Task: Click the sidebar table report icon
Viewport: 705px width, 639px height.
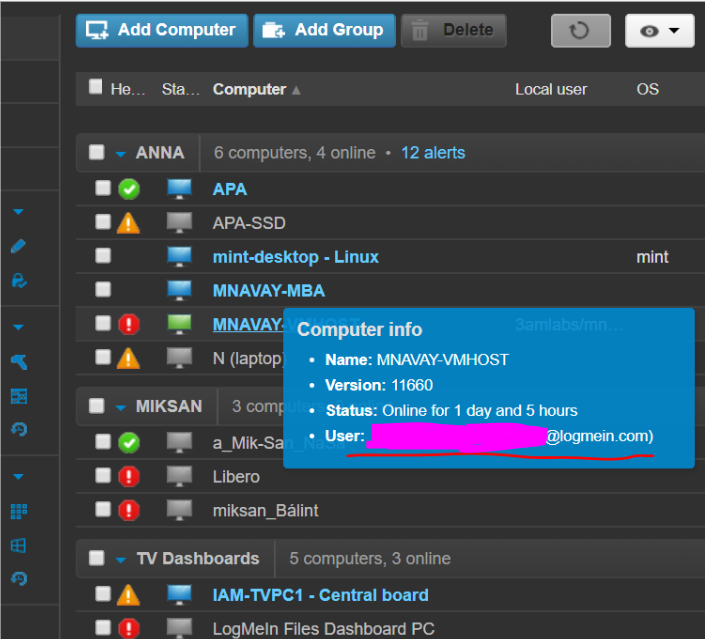Action: tap(18, 396)
